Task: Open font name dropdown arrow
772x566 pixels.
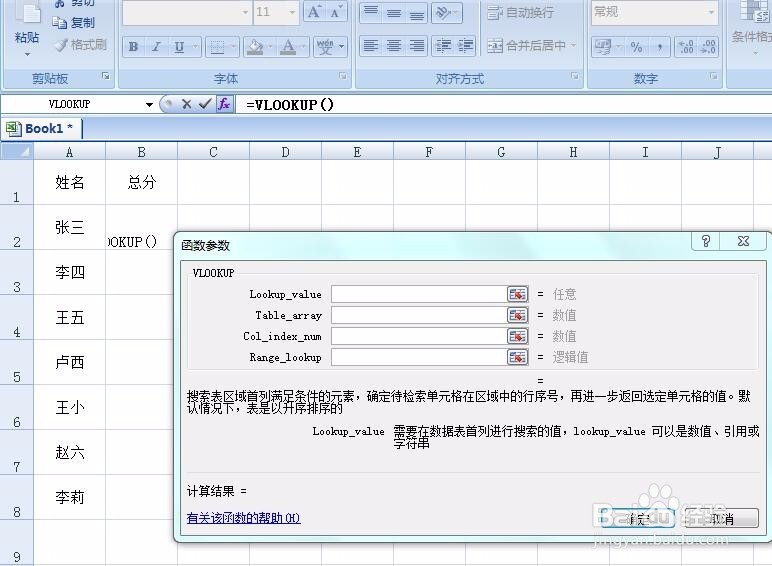Action: [245, 12]
